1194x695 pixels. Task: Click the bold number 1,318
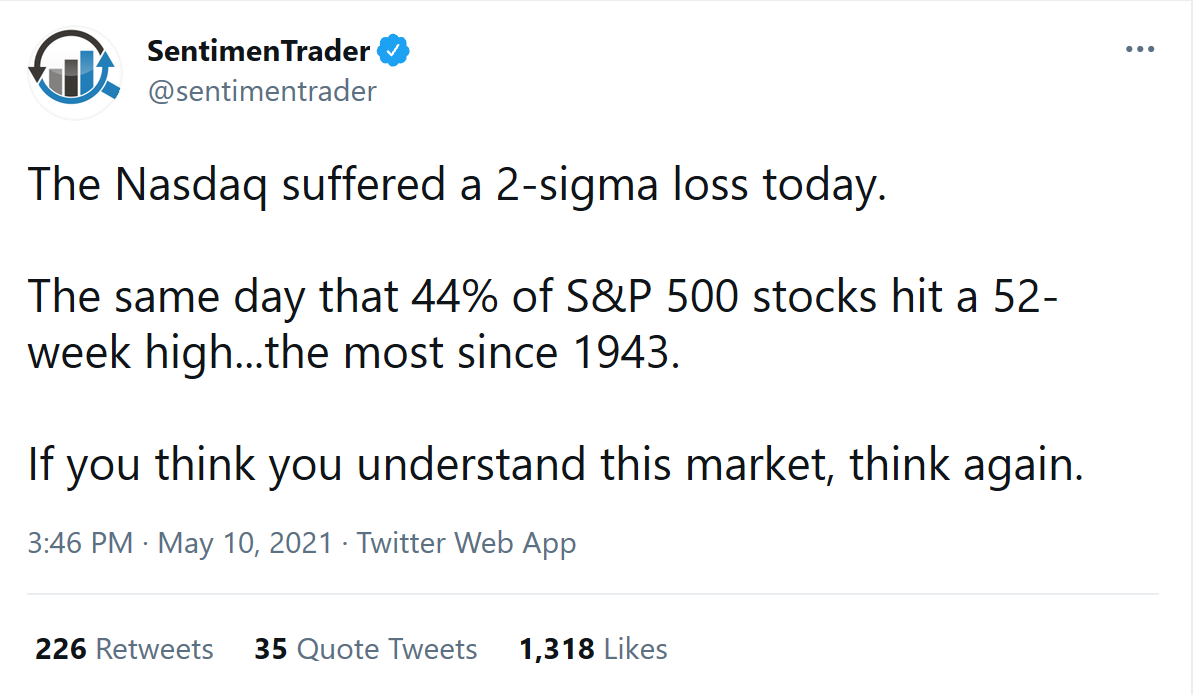point(557,649)
